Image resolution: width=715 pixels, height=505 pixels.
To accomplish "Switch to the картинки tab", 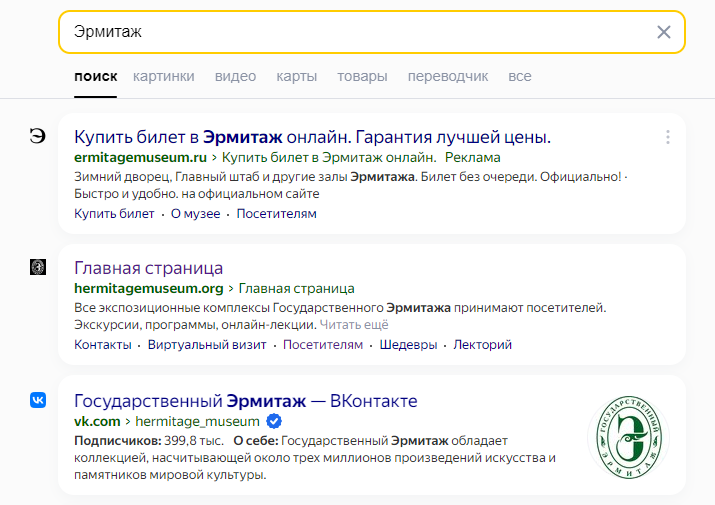I will pyautogui.click(x=164, y=76).
